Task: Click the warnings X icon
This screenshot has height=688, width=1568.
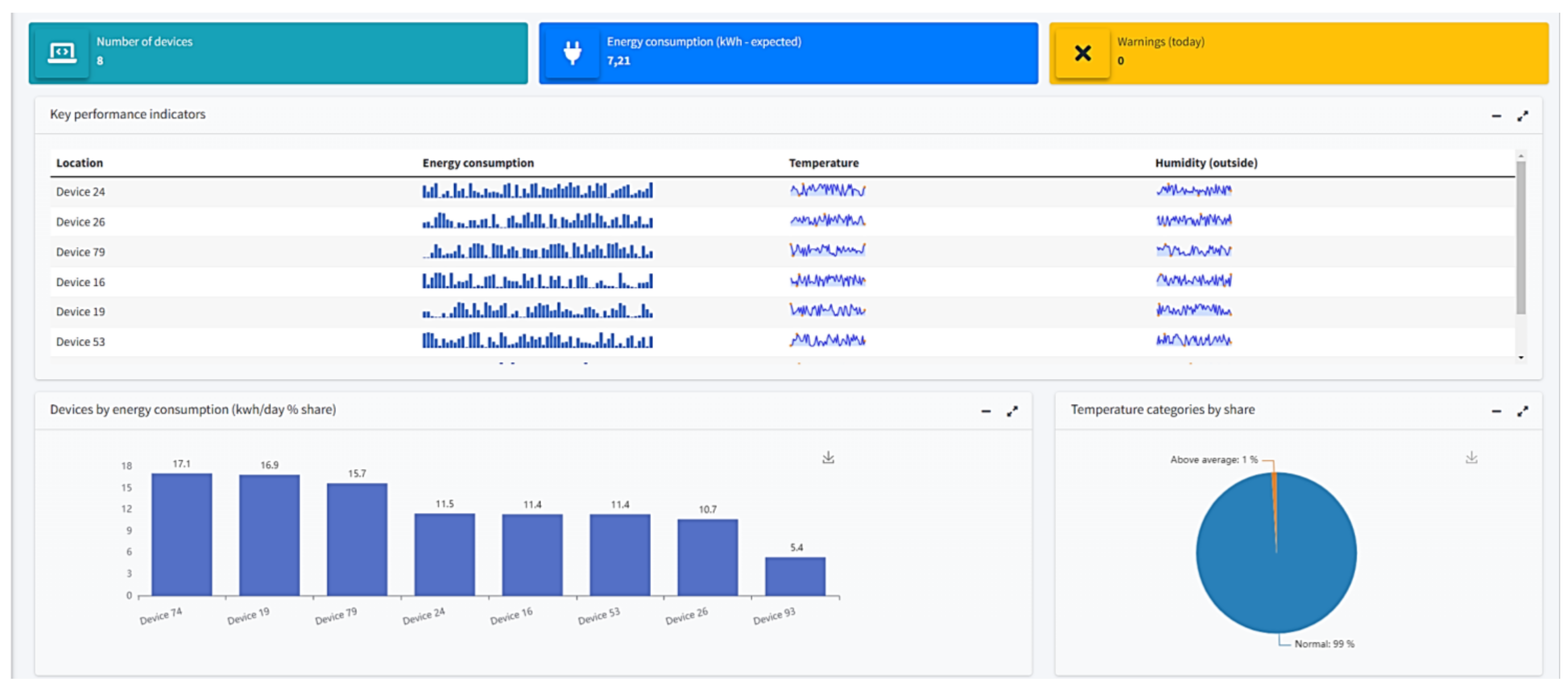Action: (1082, 53)
